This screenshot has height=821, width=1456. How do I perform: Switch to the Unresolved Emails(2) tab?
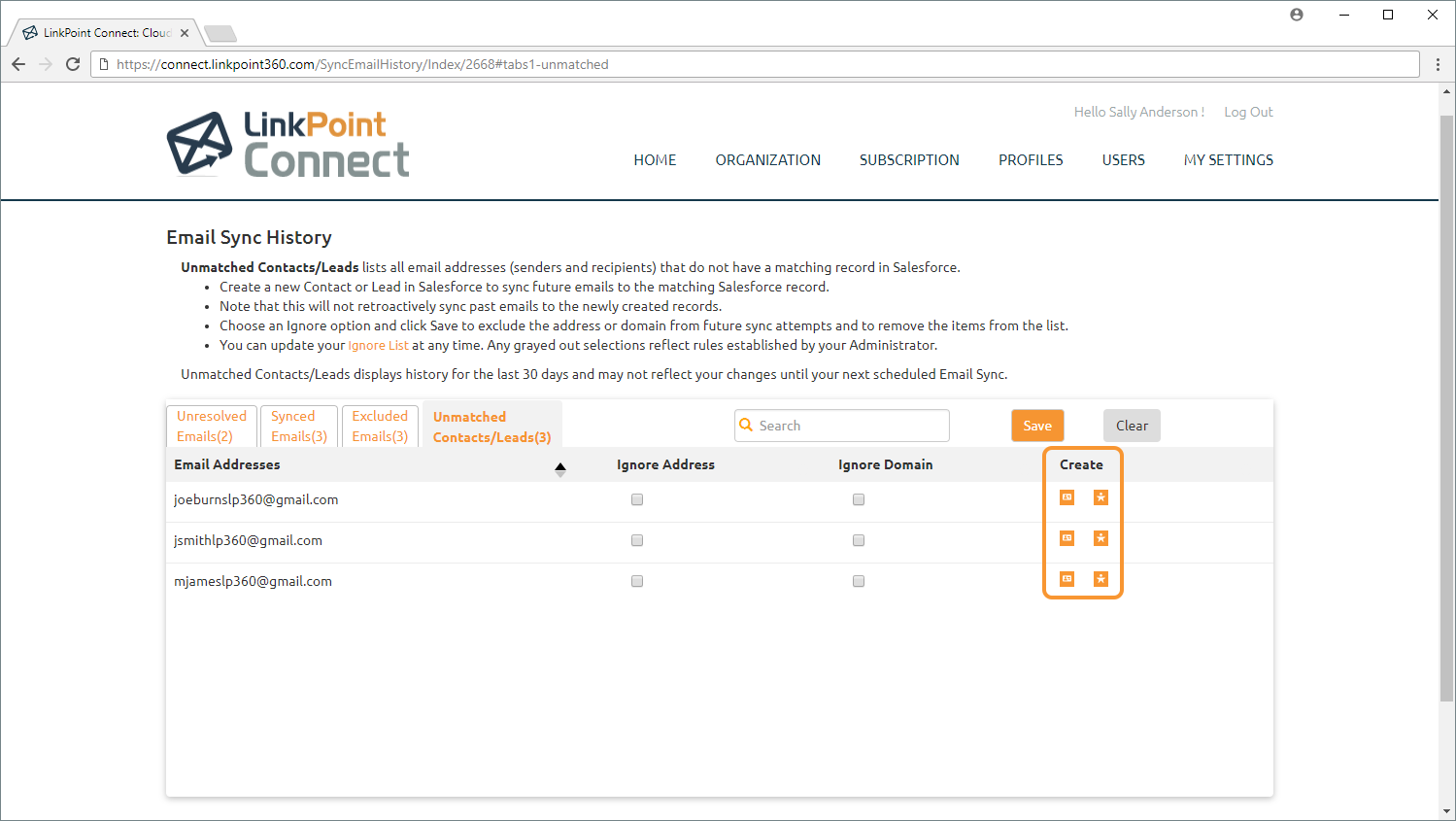(x=212, y=427)
